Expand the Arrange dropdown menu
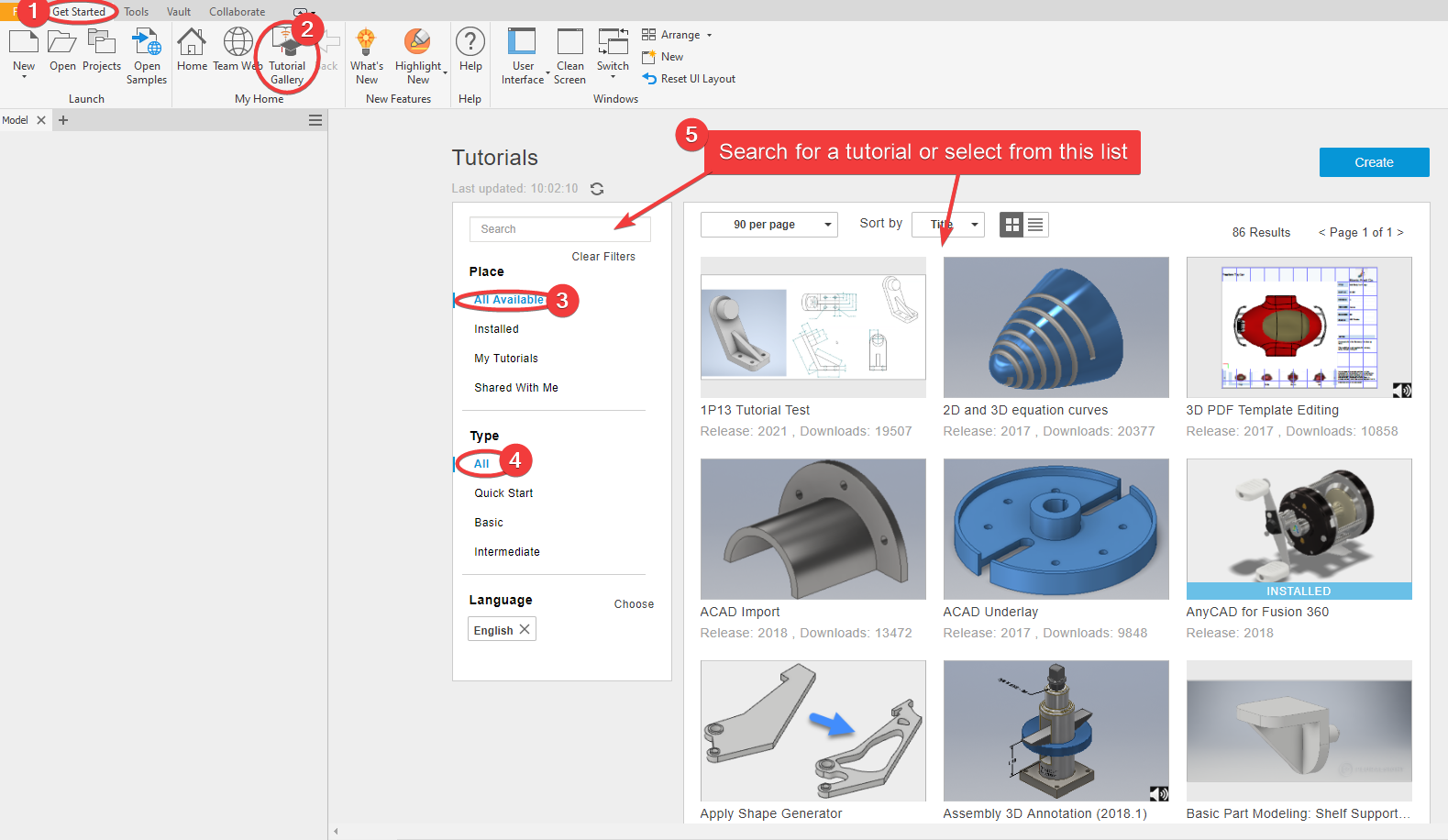This screenshot has width=1448, height=840. coord(679,35)
